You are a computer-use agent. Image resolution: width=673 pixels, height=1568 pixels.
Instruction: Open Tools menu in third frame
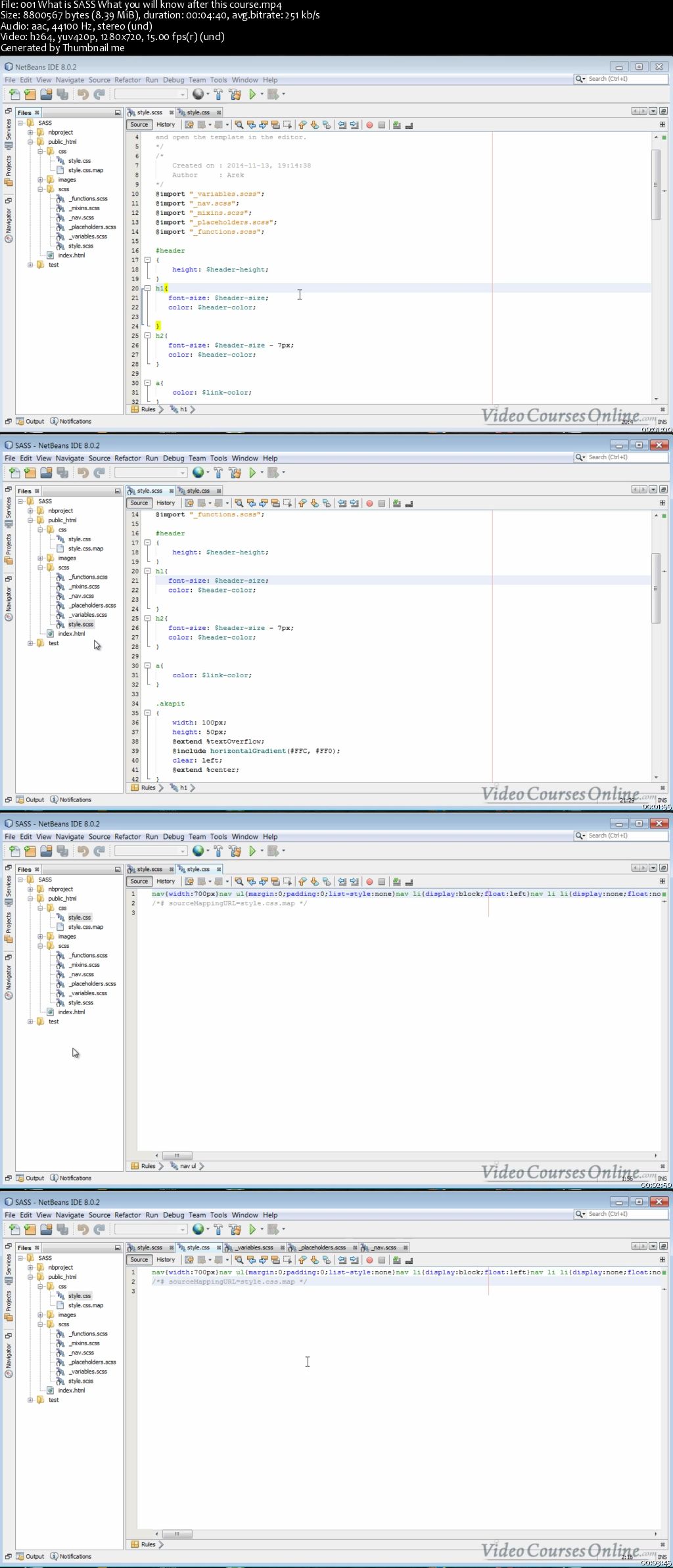(218, 837)
